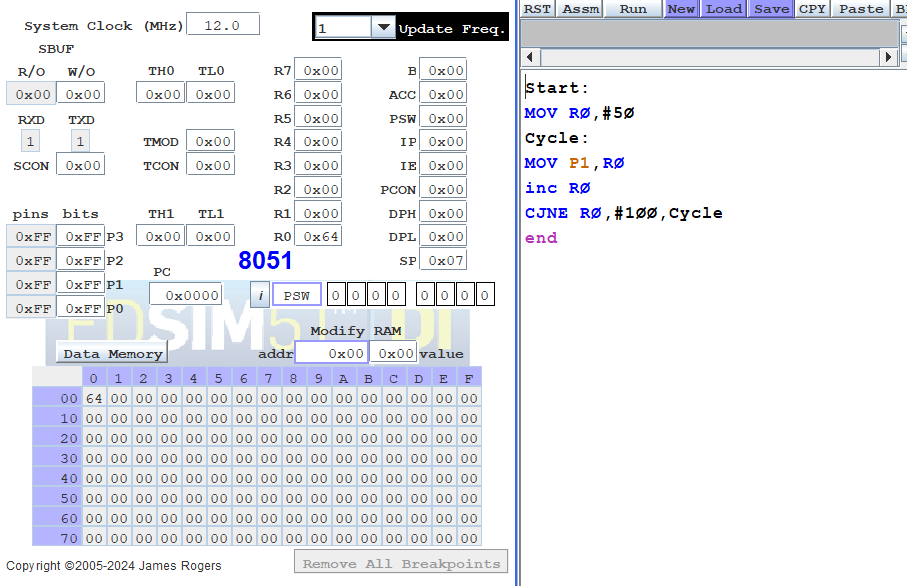Click the TCON register field
This screenshot has width=907, height=586.
click(211, 165)
